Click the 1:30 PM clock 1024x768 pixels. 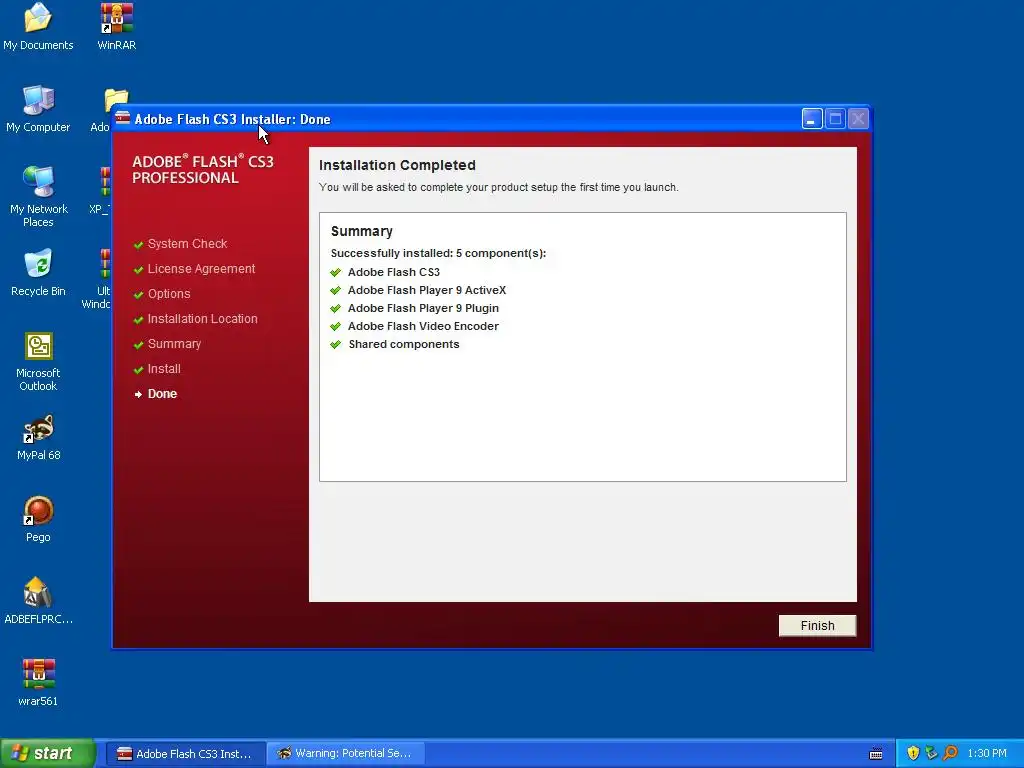click(x=987, y=754)
